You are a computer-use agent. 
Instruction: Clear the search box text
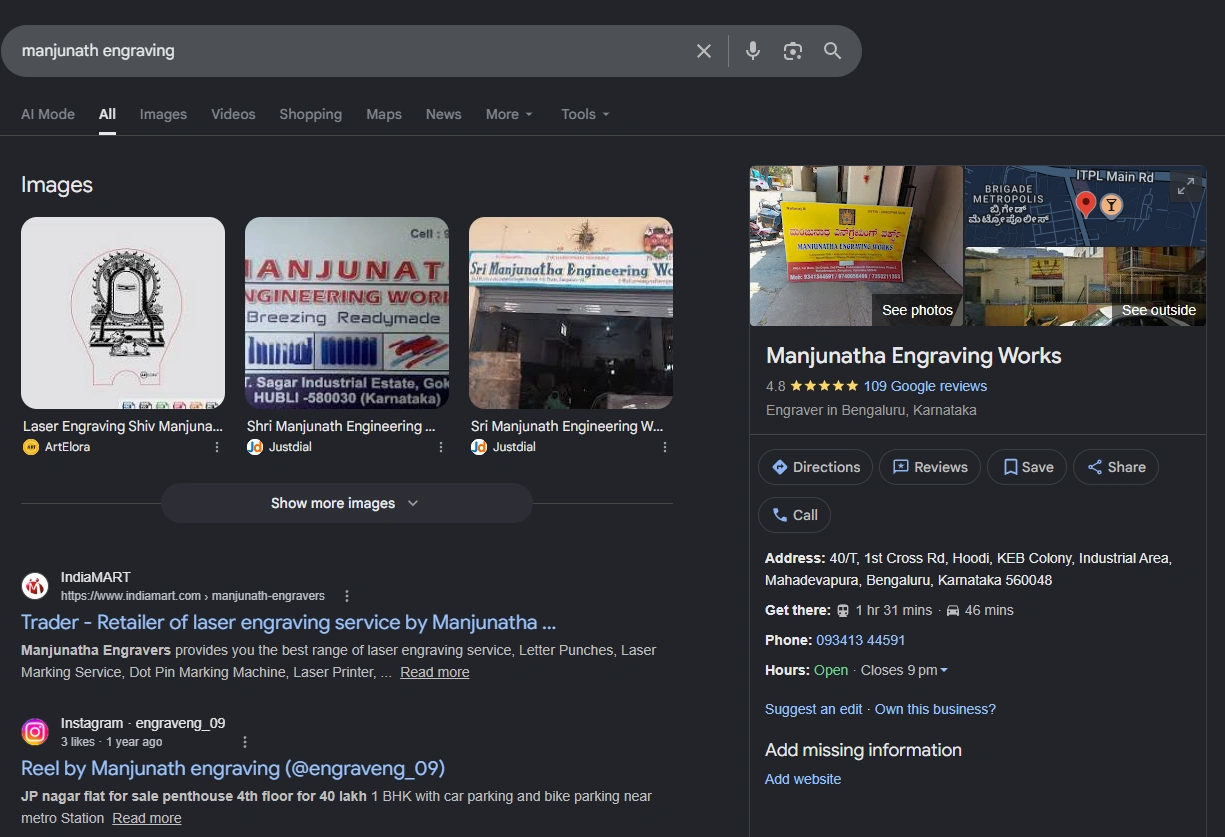click(x=704, y=51)
